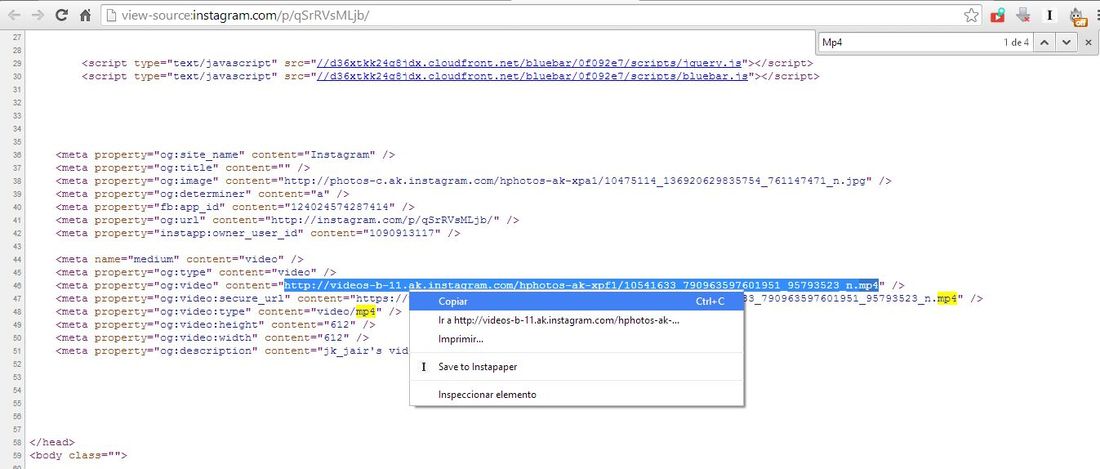Choose Copiar from the context menu
The width and height of the screenshot is (1100, 469).
[x=576, y=301]
